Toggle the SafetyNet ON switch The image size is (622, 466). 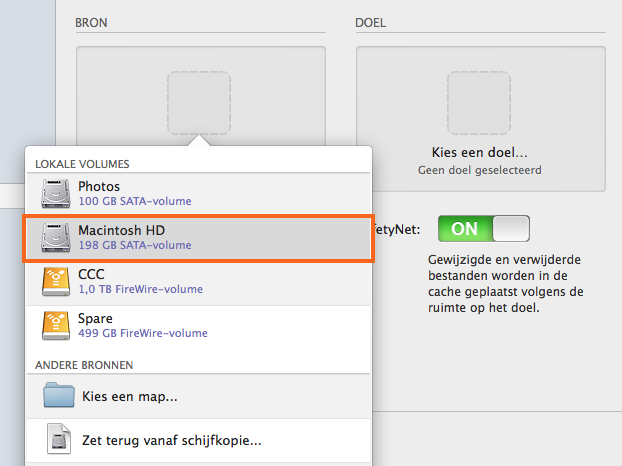coord(484,228)
